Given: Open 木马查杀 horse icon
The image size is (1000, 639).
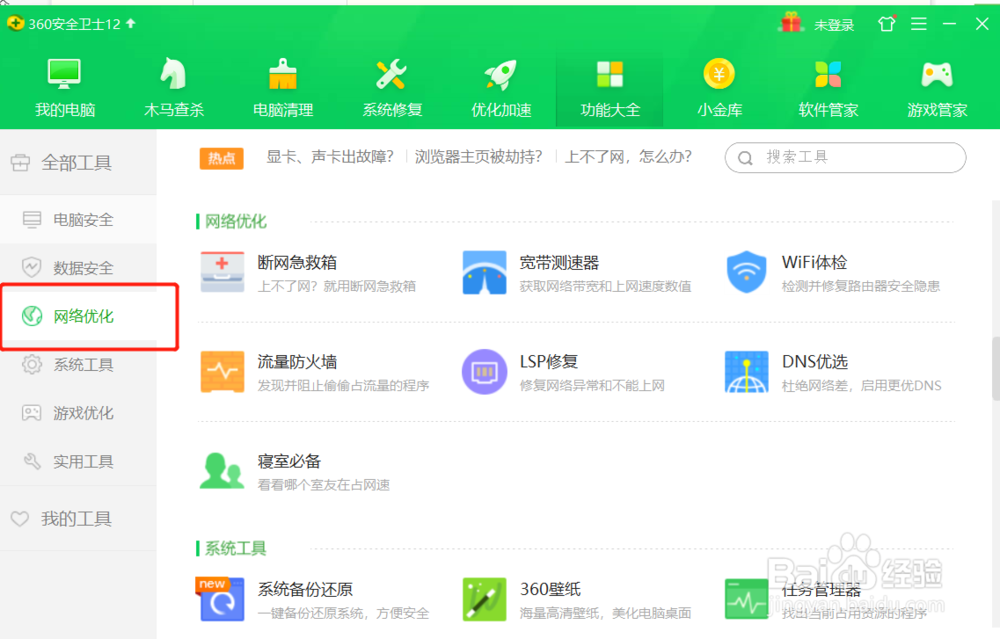Looking at the screenshot, I should tap(173, 74).
